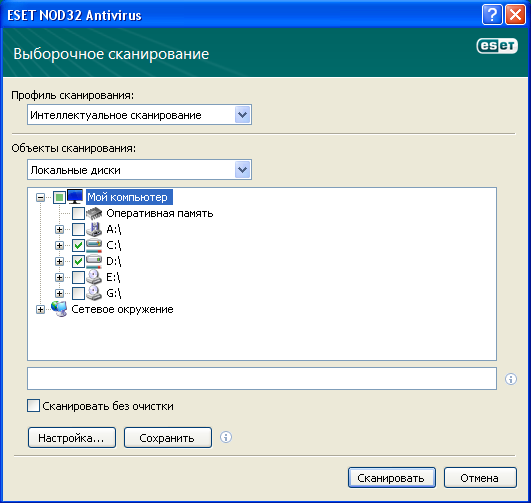The image size is (531, 503).
Task: Open the Профиль сканирования dropdown
Action: pyautogui.click(x=242, y=115)
